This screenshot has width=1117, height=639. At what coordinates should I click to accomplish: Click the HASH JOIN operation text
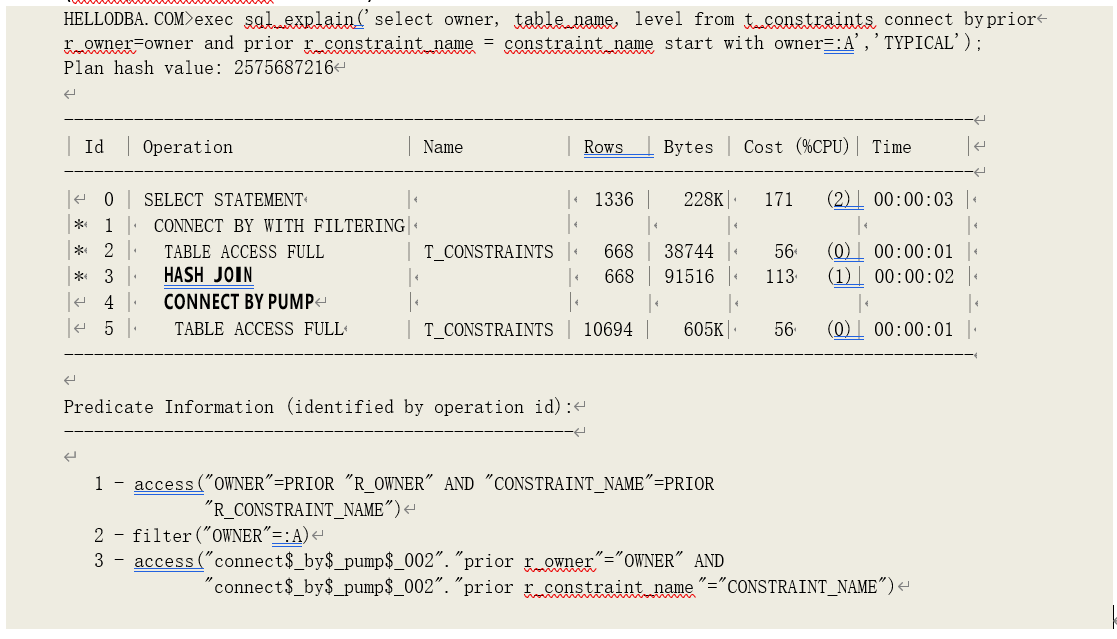point(208,276)
